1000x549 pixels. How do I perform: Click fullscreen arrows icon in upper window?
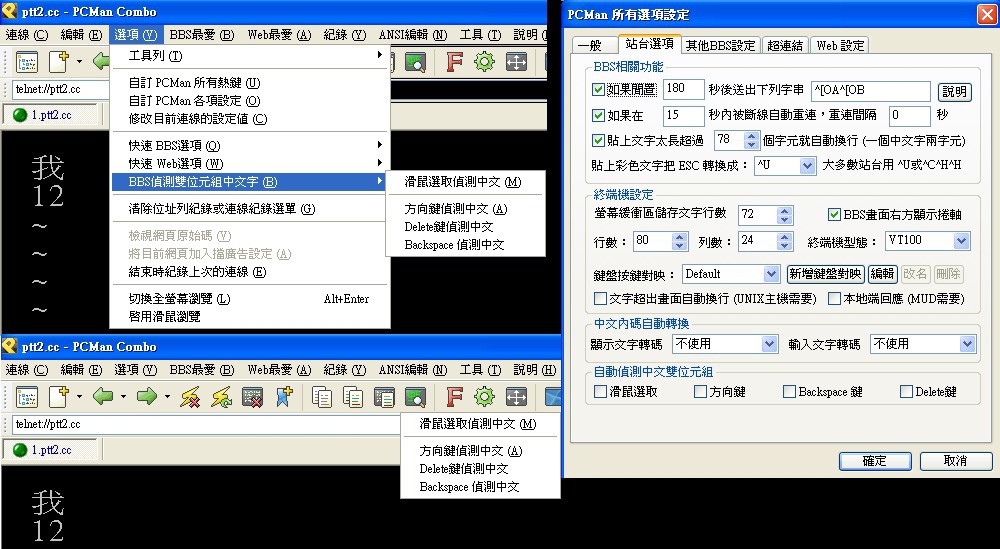(516, 62)
